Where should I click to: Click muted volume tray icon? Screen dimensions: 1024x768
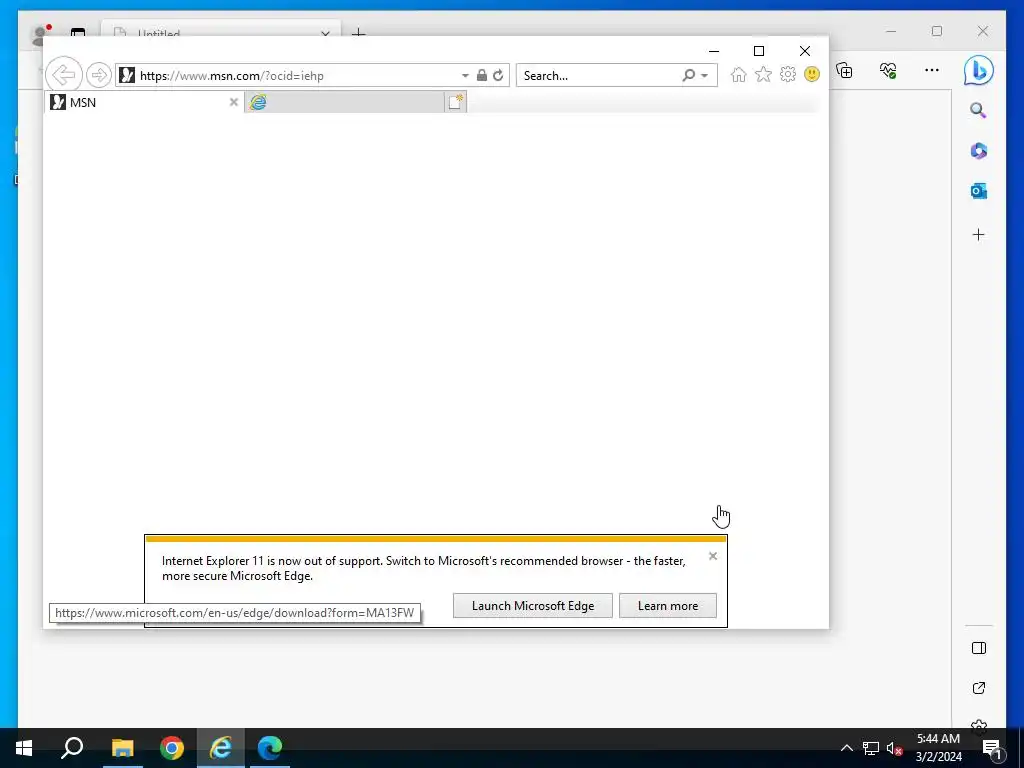click(x=894, y=748)
